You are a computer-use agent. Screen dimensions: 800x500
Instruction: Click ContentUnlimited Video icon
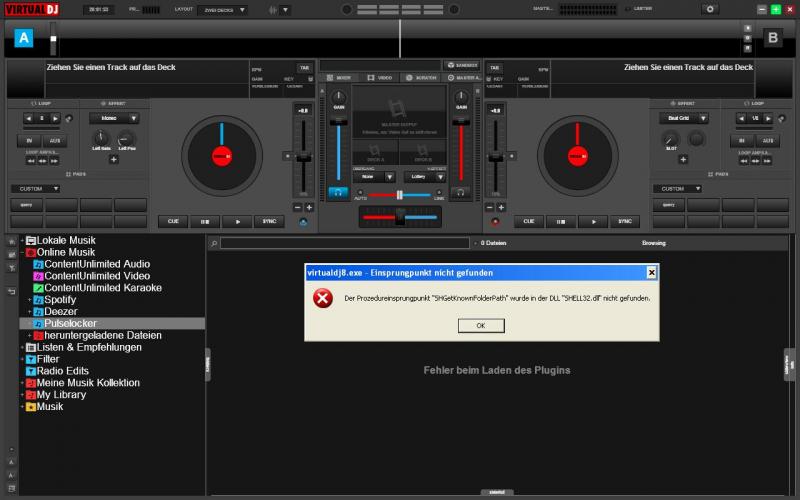click(x=38, y=276)
